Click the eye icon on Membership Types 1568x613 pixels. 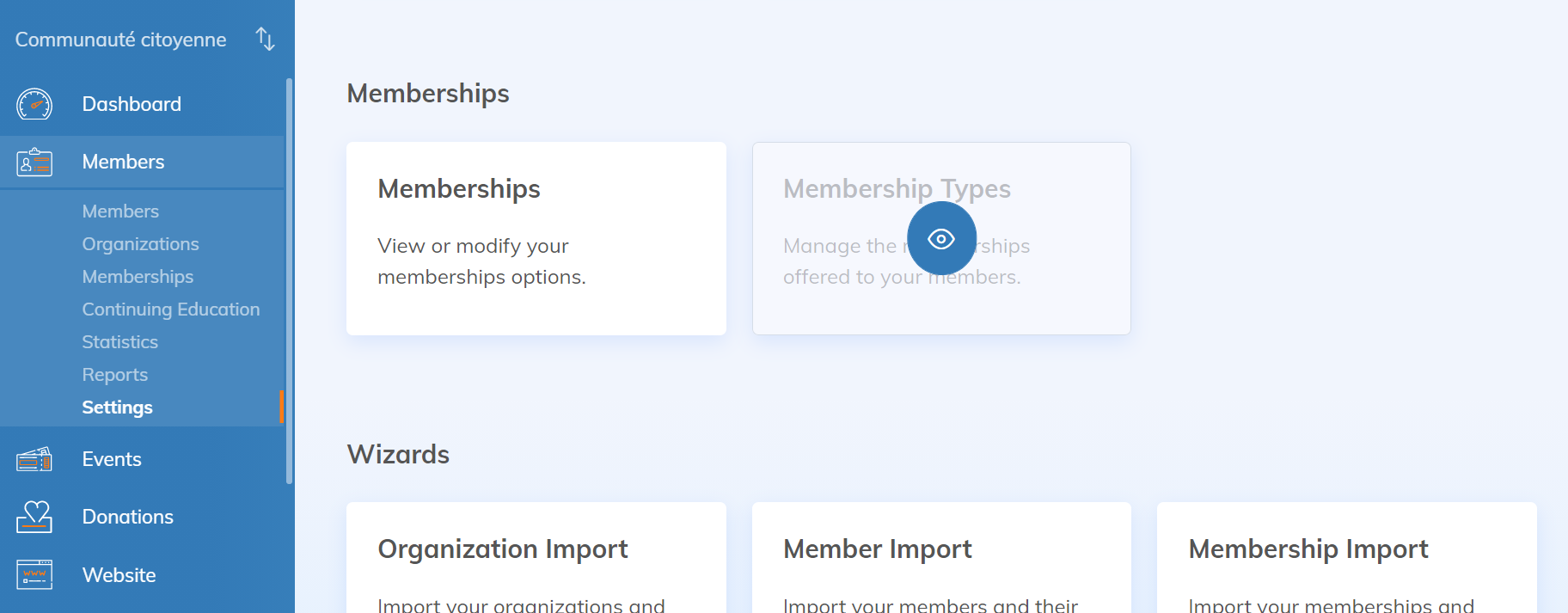pyautogui.click(x=941, y=239)
